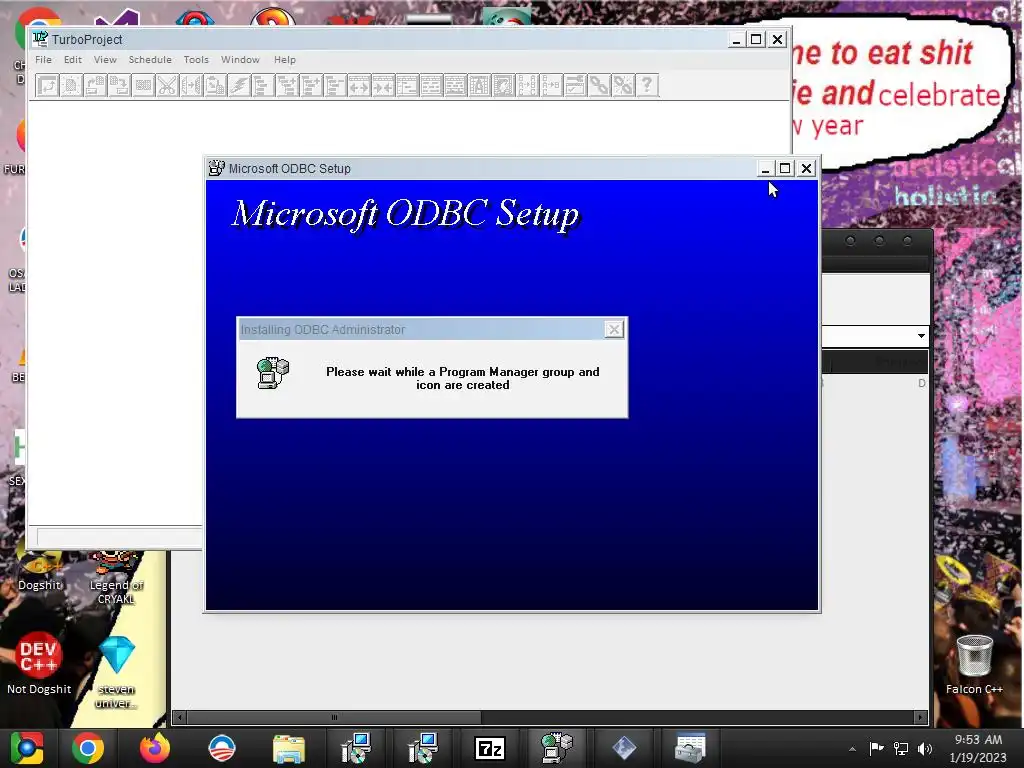Click the blue diamond taskbar icon
This screenshot has height=768, width=1024.
tap(624, 748)
